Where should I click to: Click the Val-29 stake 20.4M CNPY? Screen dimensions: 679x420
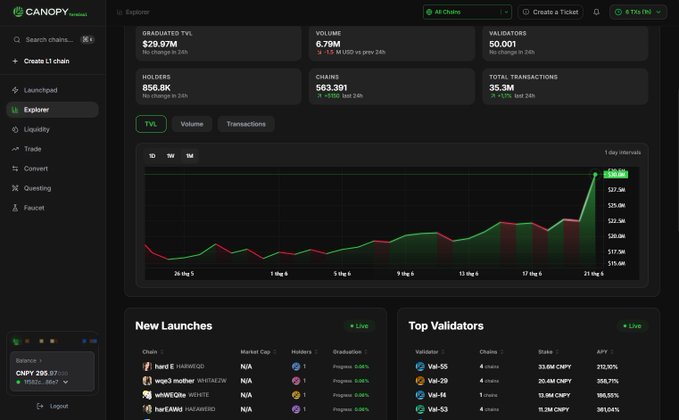tap(555, 381)
